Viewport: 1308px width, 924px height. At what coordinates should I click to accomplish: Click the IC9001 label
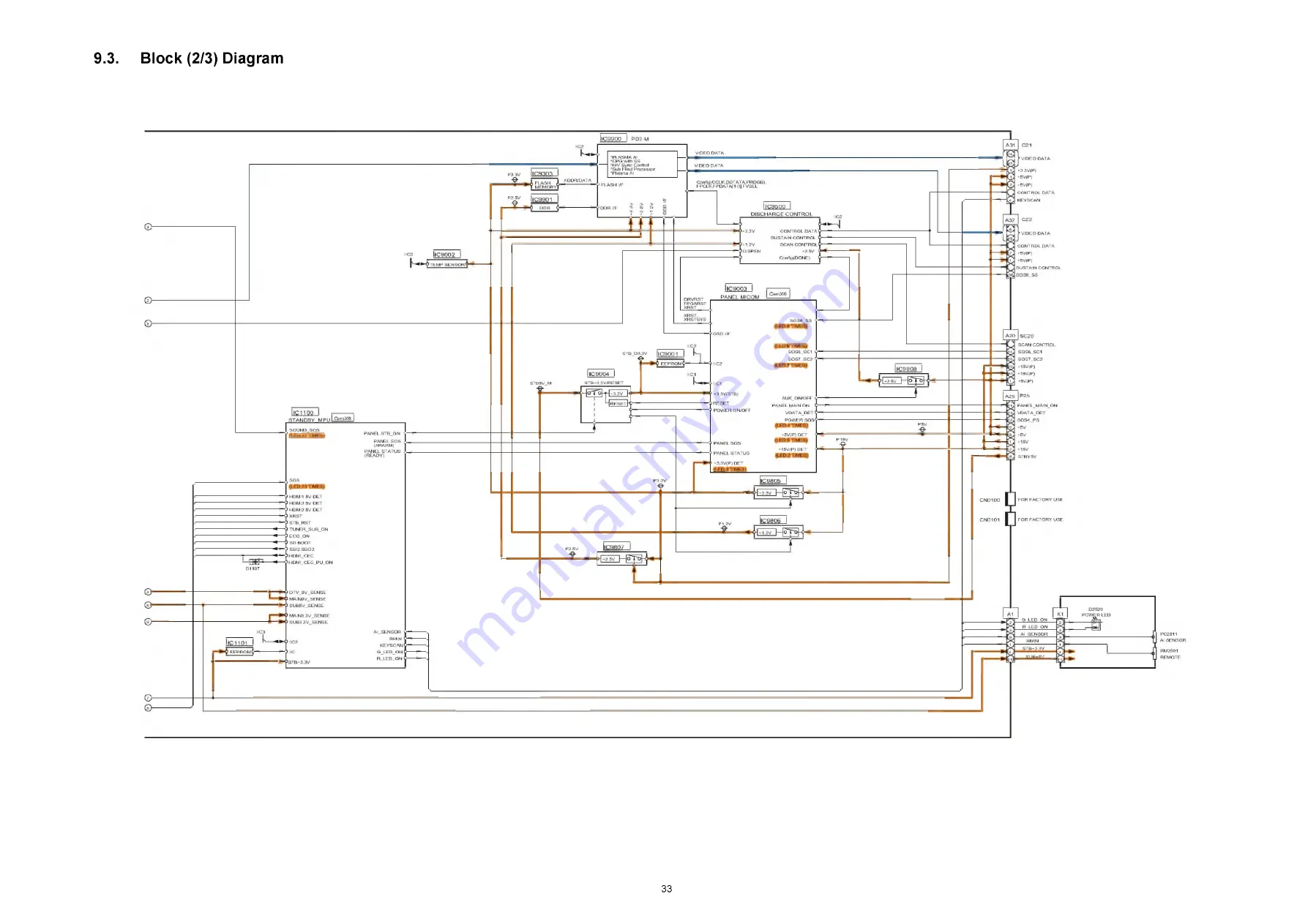(x=670, y=354)
